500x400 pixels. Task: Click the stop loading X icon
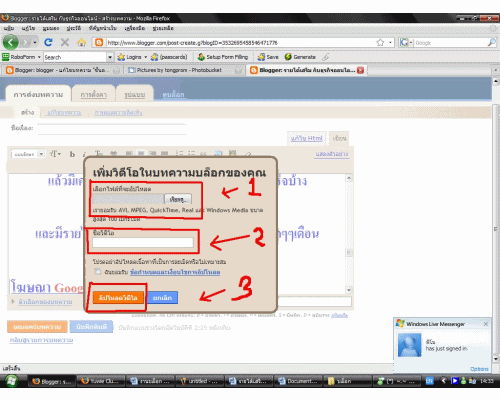point(65,42)
